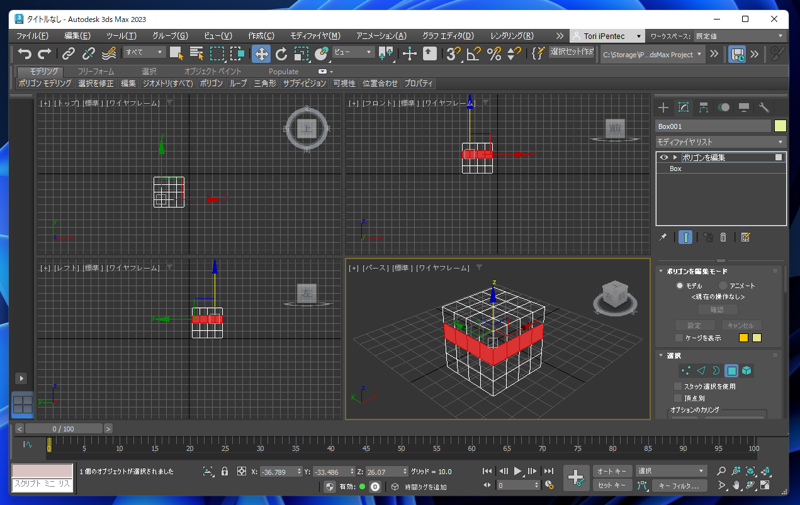
Task: Open the ビュー reference coordinate dropdown
Action: [x=352, y=52]
